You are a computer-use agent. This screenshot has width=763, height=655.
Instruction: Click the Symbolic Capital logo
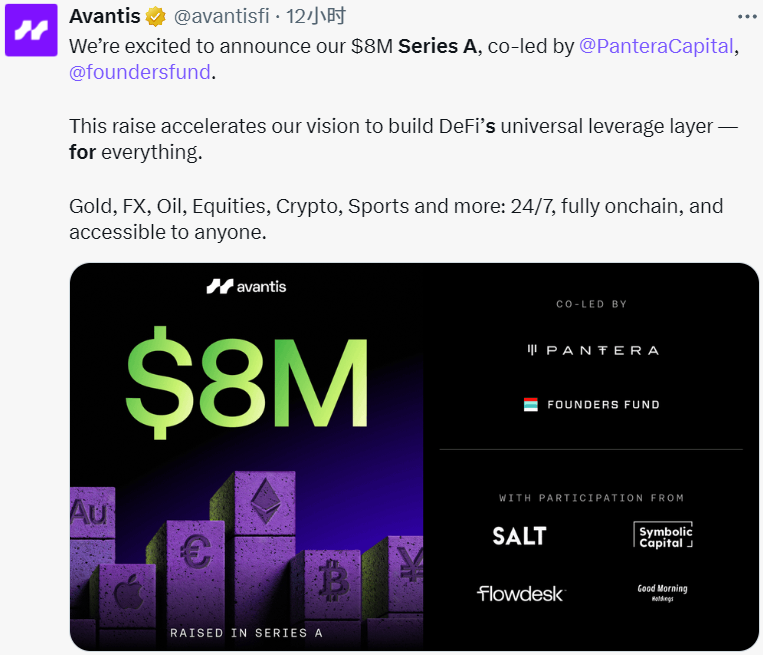(x=664, y=536)
